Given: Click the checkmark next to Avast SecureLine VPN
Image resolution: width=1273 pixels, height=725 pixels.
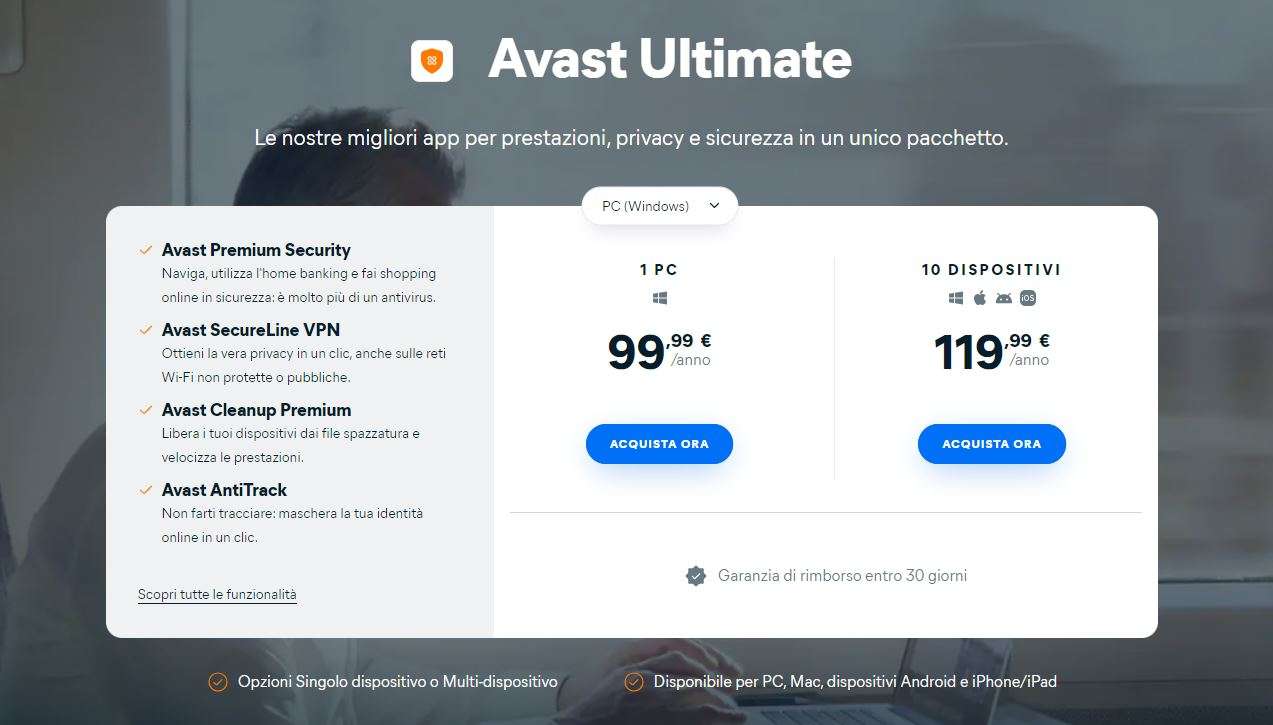Looking at the screenshot, I should (146, 330).
